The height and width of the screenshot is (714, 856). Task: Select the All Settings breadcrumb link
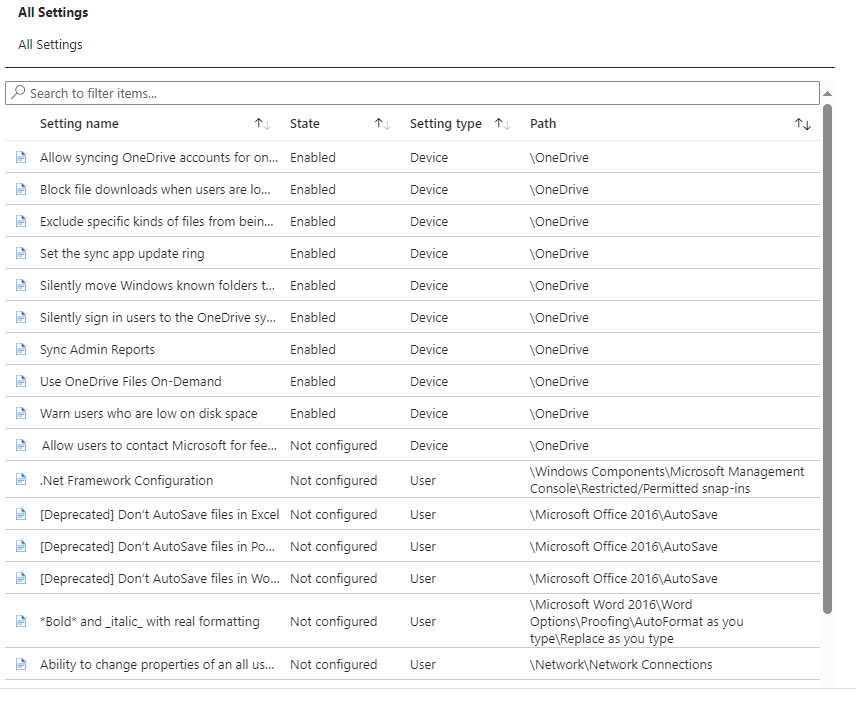49,44
